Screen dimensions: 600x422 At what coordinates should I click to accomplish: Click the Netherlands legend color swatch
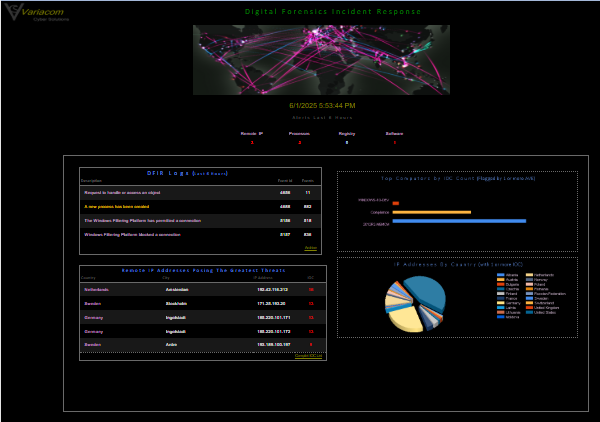tap(528, 274)
